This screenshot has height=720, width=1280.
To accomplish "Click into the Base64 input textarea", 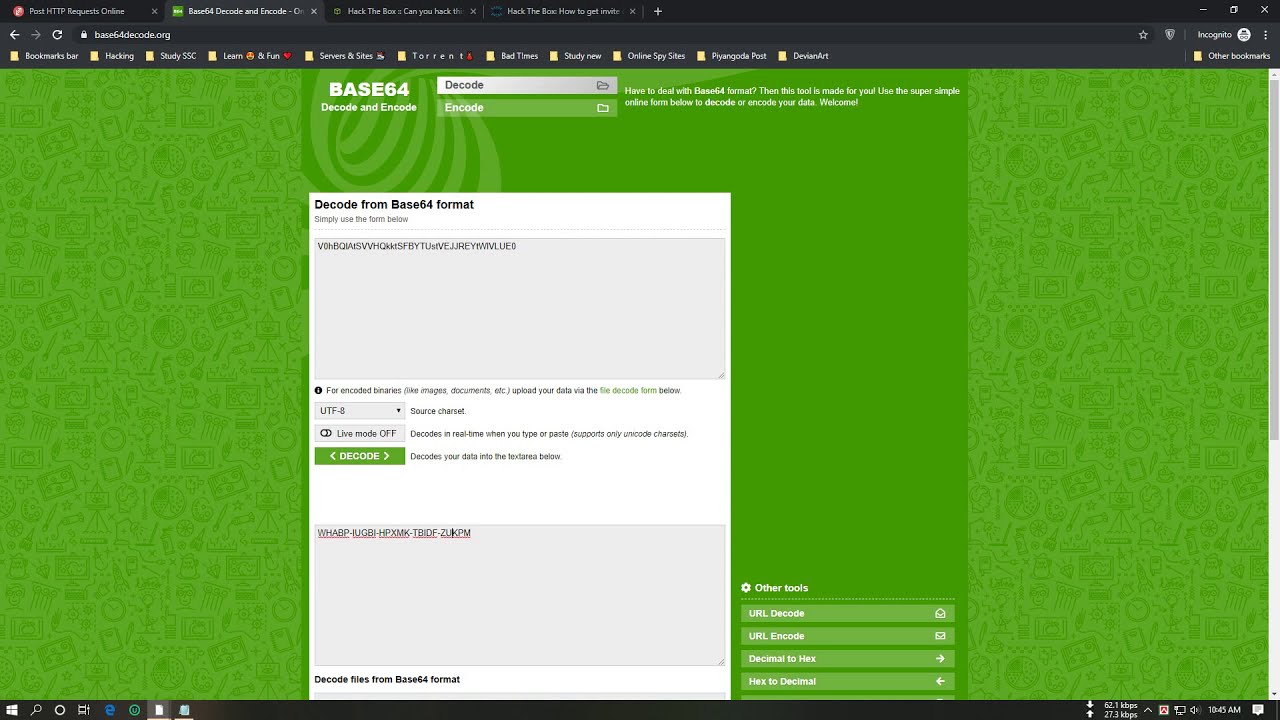I will pos(519,308).
